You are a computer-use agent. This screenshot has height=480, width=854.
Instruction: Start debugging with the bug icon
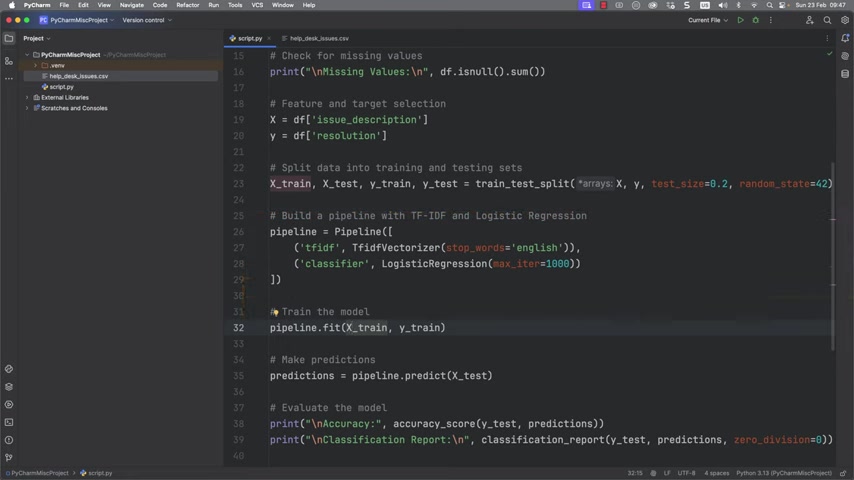click(755, 20)
